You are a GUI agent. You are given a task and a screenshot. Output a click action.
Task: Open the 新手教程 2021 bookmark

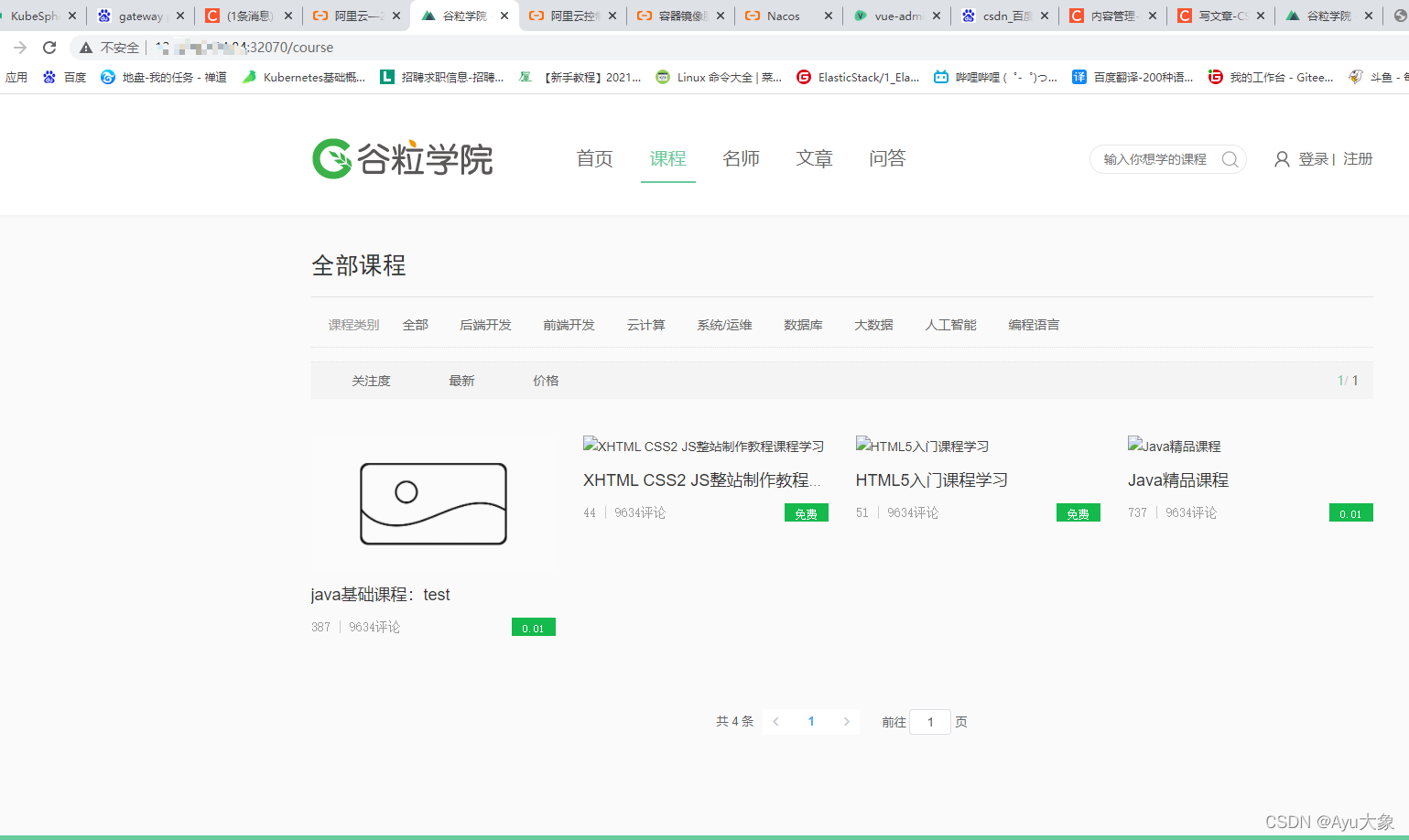580,78
